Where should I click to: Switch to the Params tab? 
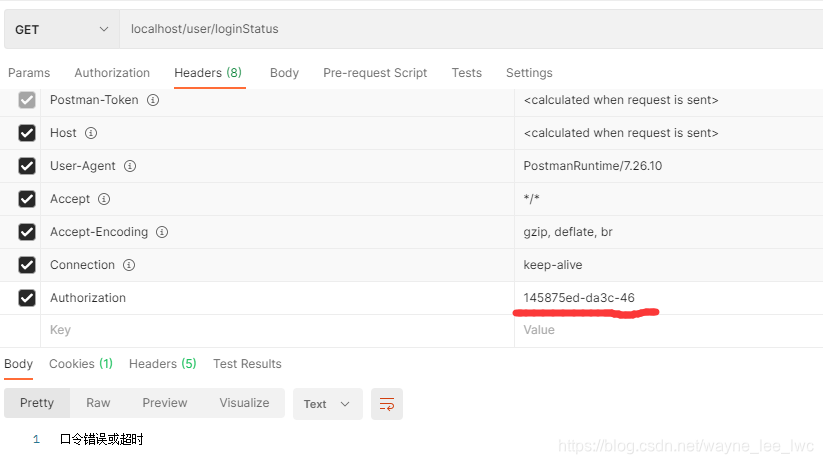[29, 73]
